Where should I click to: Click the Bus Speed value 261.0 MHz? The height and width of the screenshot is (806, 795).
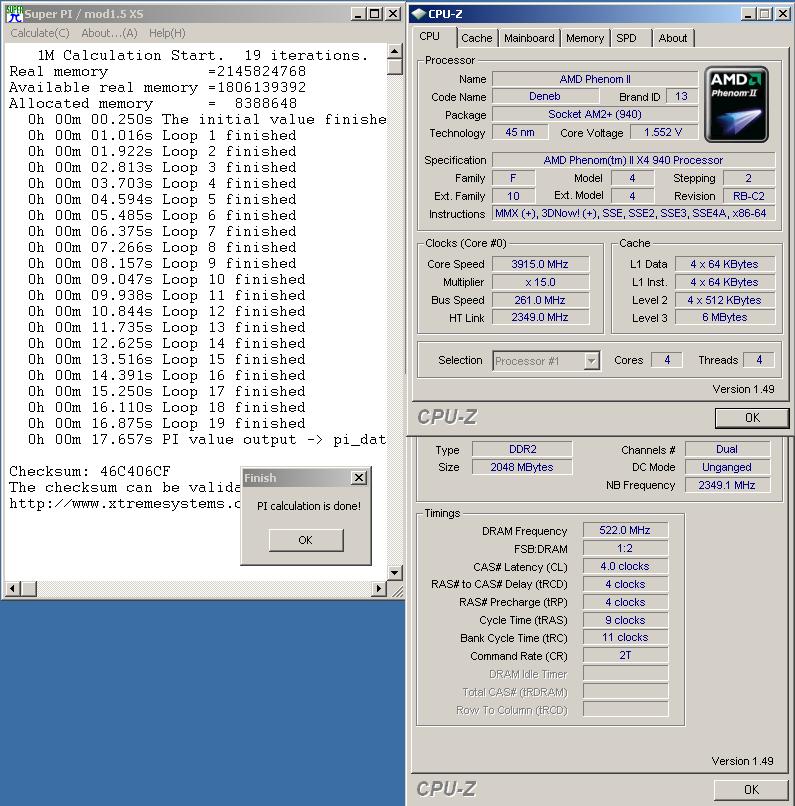click(540, 300)
